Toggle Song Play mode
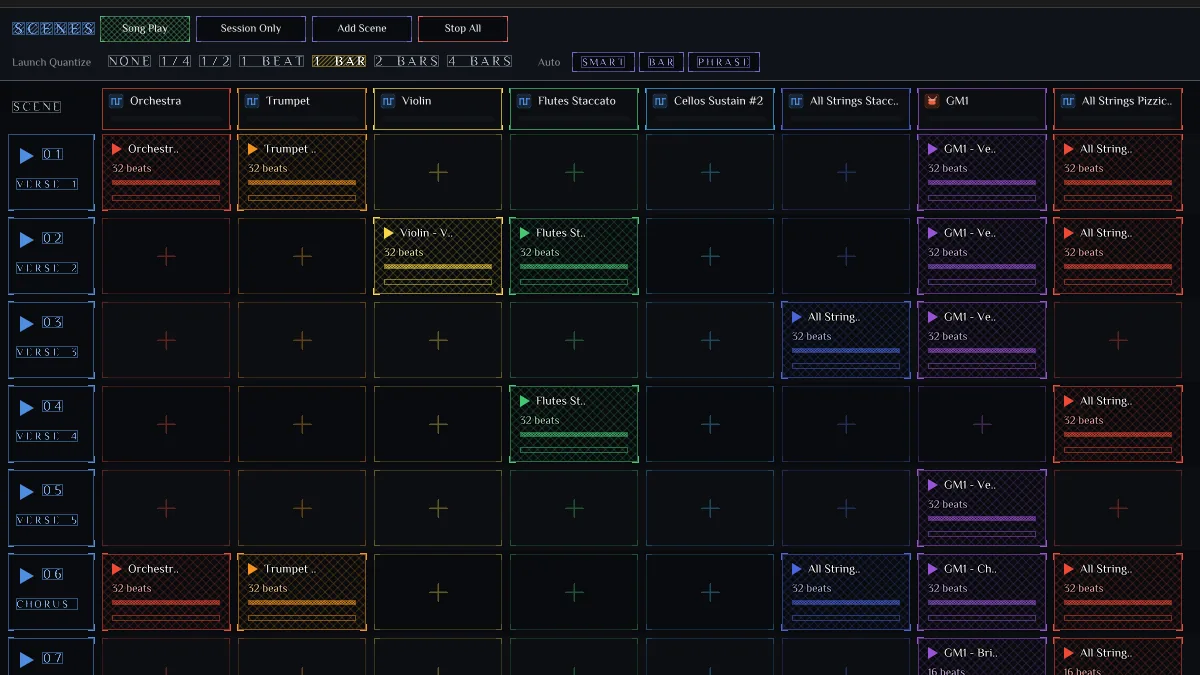 coord(145,29)
